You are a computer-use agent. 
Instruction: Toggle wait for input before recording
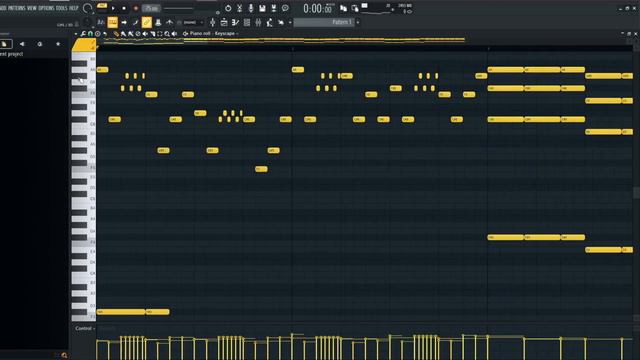pos(240,8)
